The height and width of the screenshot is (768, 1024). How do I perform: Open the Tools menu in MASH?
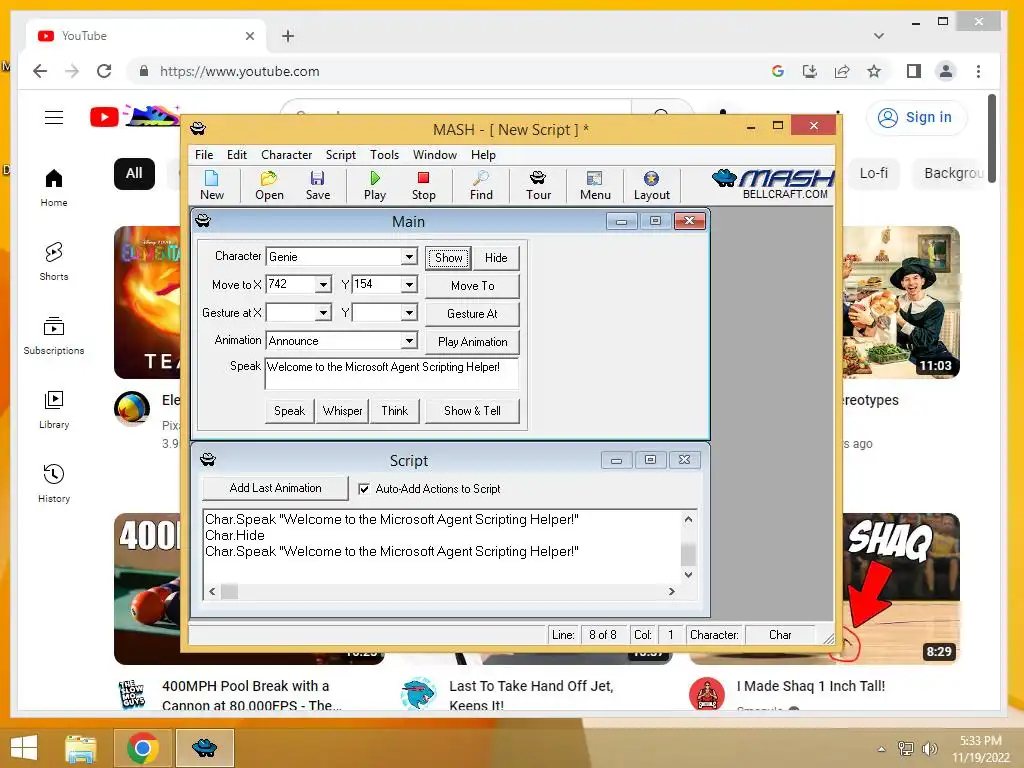click(x=384, y=155)
